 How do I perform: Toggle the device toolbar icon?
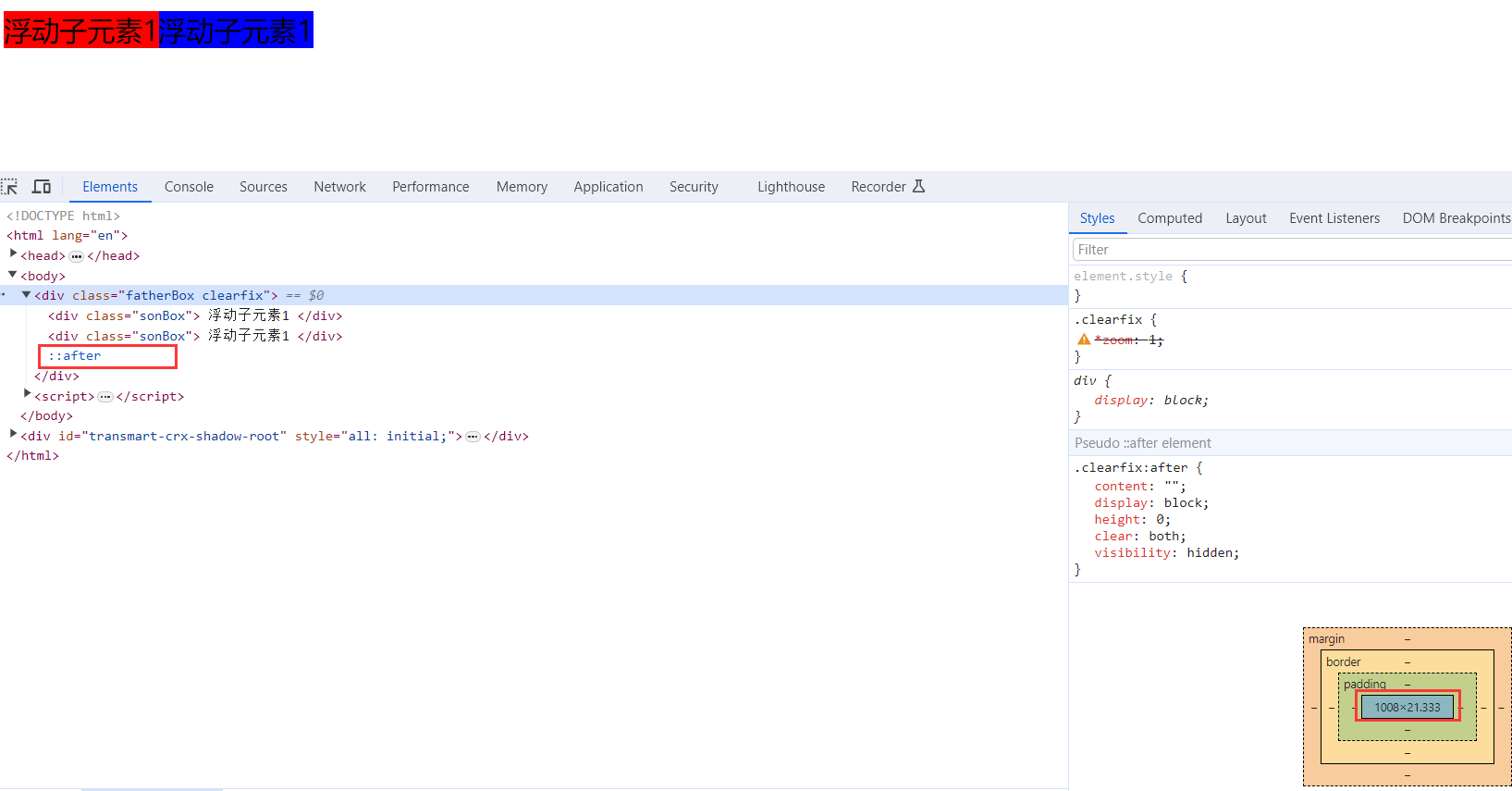point(42,187)
